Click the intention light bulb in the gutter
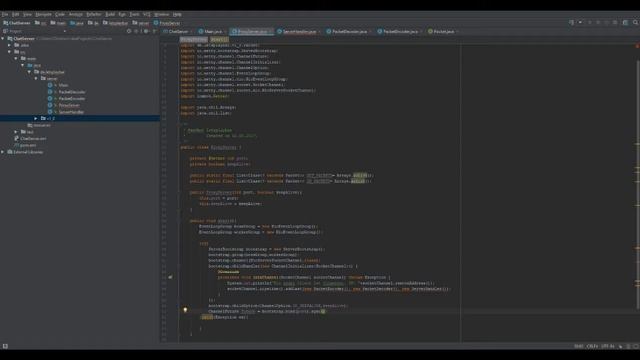This screenshot has height=360, width=640. point(185,310)
